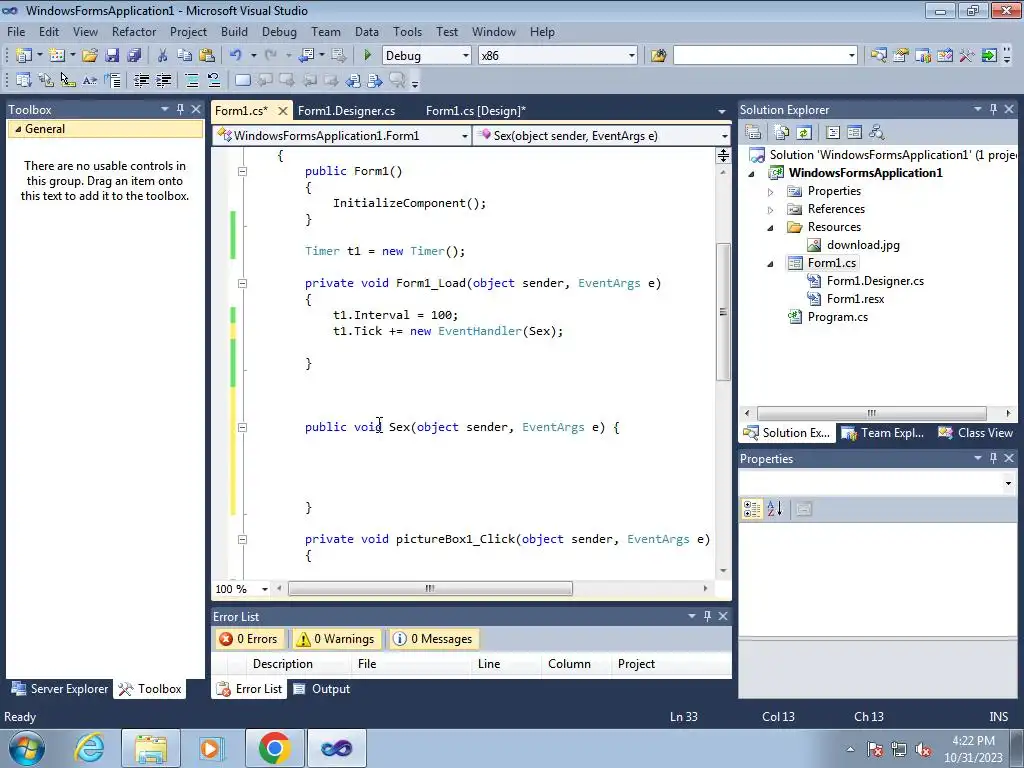1024x768 pixels.
Task: Switch to the Server Explorer tab
Action: point(60,689)
